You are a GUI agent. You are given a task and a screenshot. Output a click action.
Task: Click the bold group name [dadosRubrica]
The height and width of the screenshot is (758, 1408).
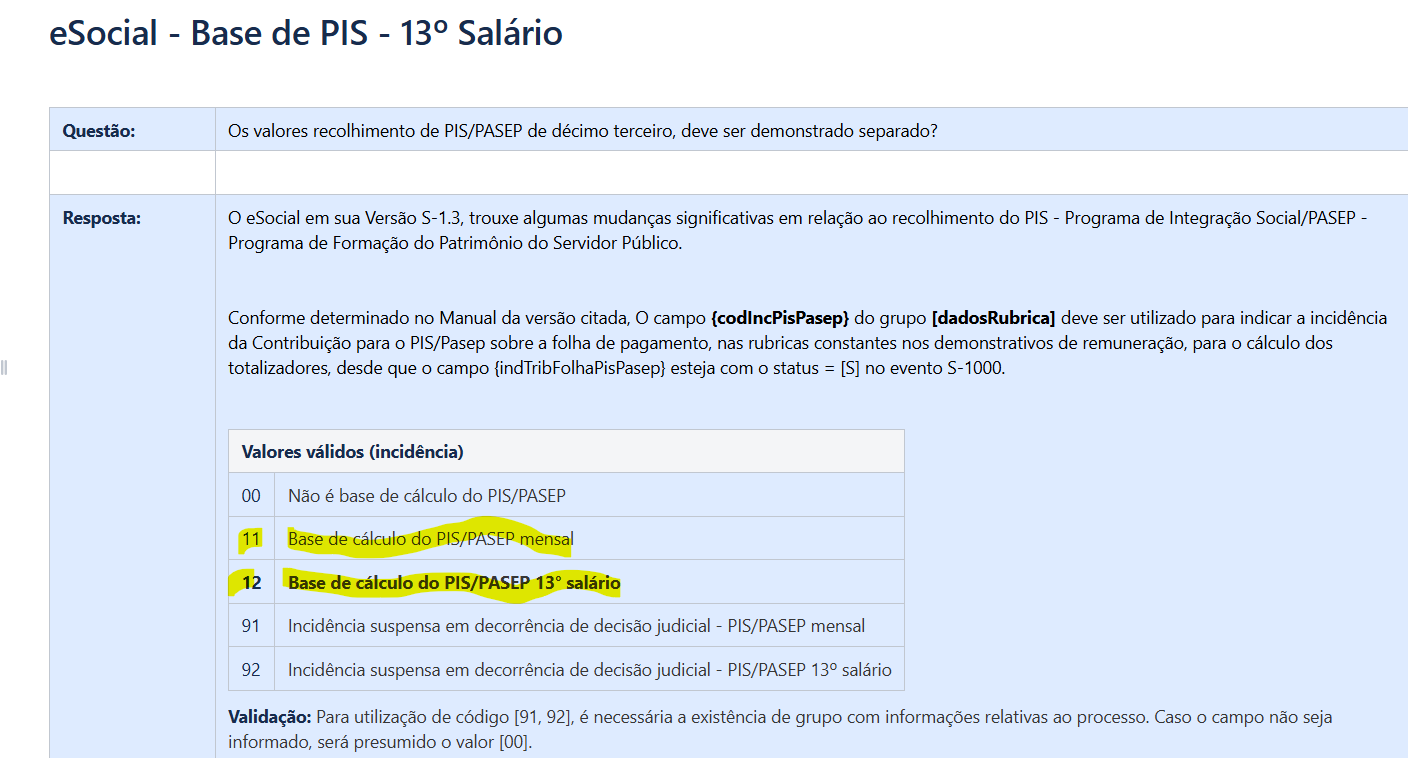[x=993, y=319]
